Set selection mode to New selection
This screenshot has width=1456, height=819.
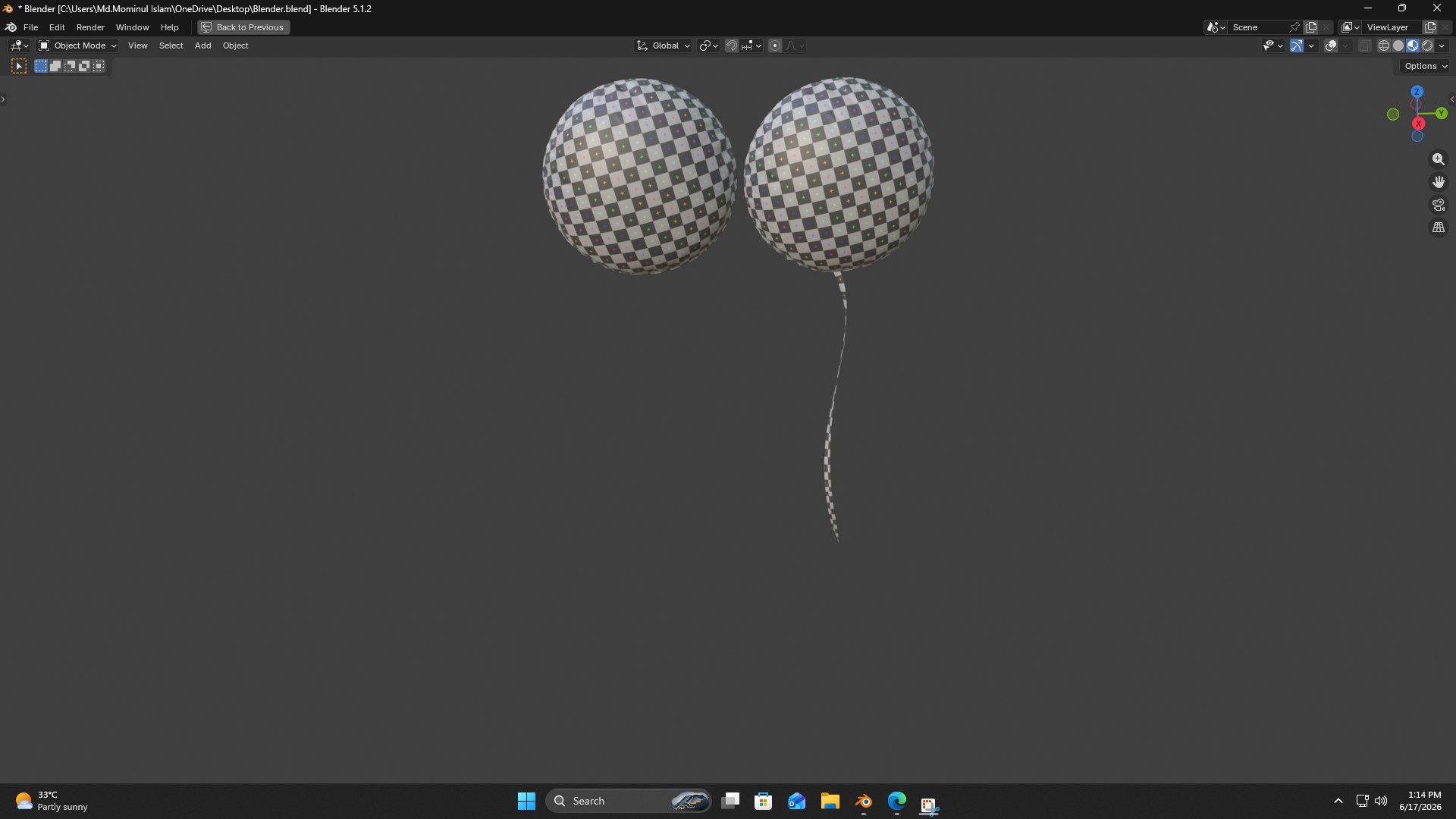coord(41,67)
